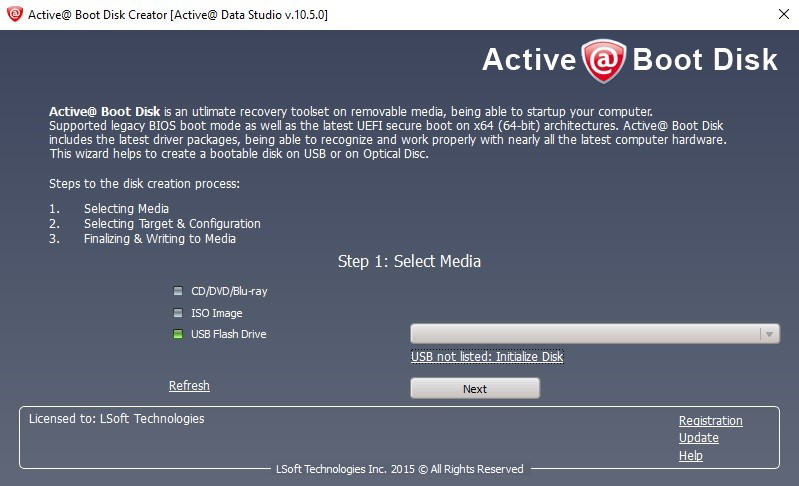Click the 'Step 1: Select Media' heading
Screen dimensions: 799x486
(x=409, y=262)
